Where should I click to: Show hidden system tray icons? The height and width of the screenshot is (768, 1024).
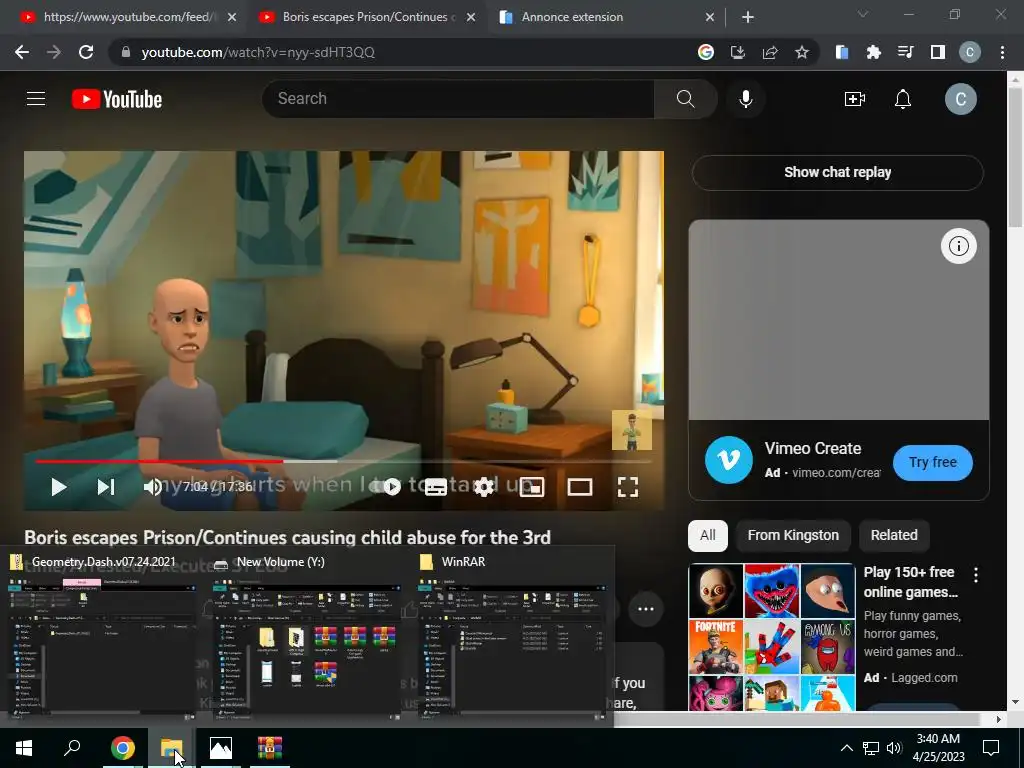846,748
